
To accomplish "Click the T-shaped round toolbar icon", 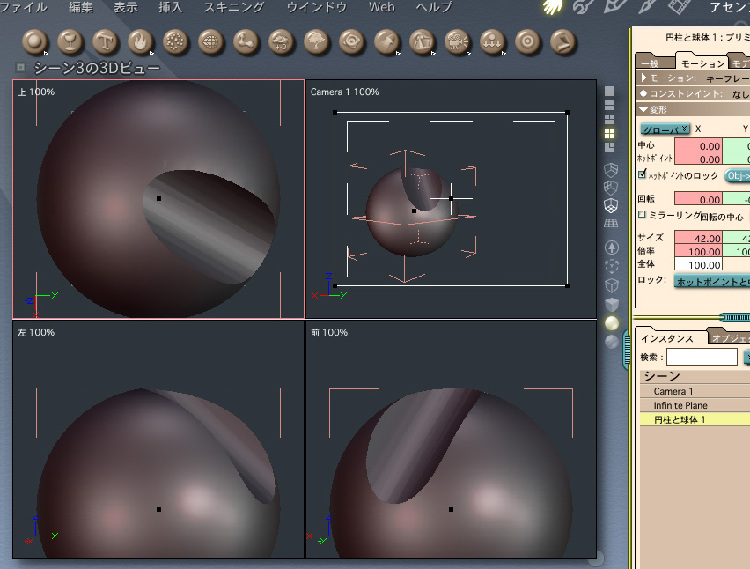I will 105,42.
